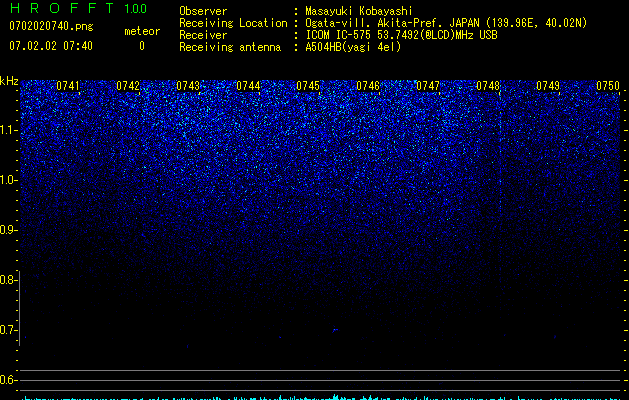Click the 0747 time marker
This screenshot has height=400, width=629.
(x=428, y=86)
